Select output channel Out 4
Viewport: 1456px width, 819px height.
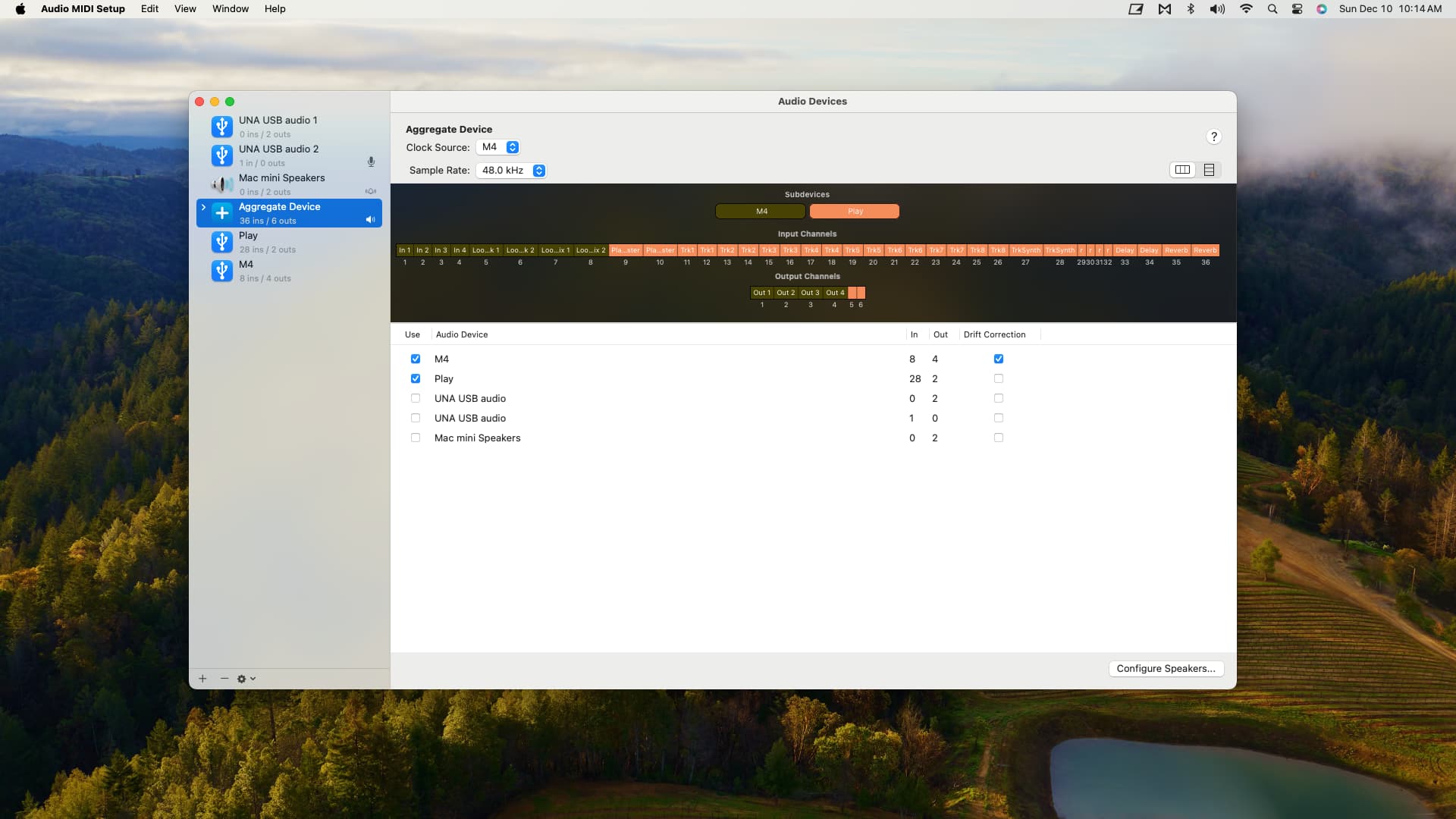tap(835, 293)
